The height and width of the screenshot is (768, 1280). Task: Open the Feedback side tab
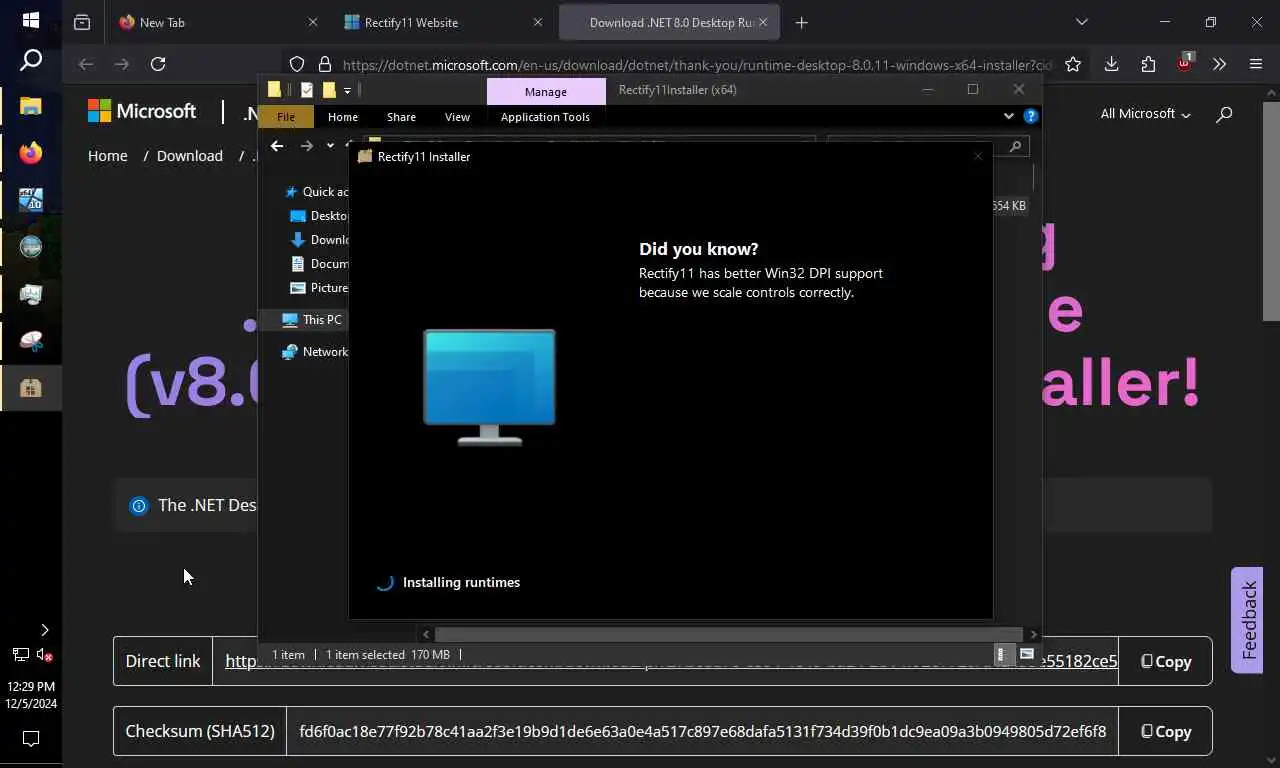pos(1247,620)
